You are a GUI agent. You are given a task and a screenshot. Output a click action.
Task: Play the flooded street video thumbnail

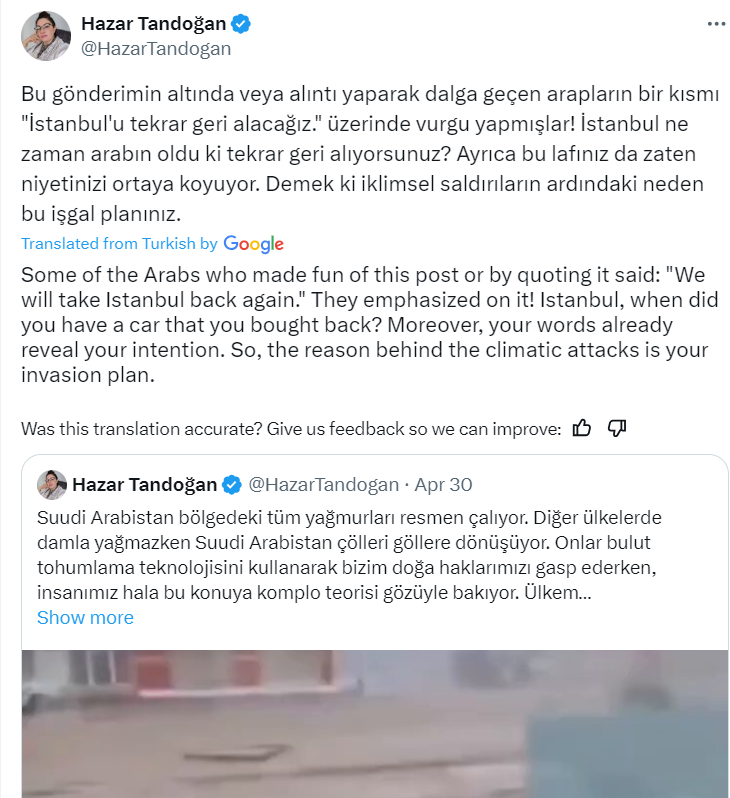pyautogui.click(x=375, y=724)
